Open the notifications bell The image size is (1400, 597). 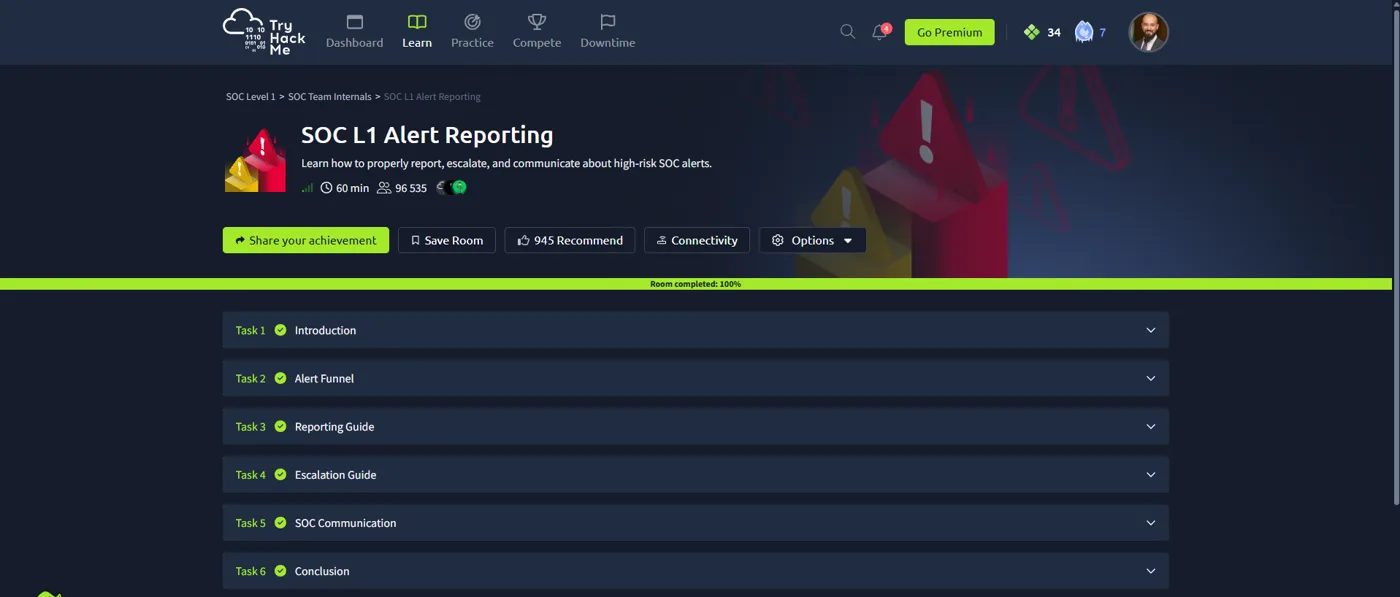tap(880, 32)
